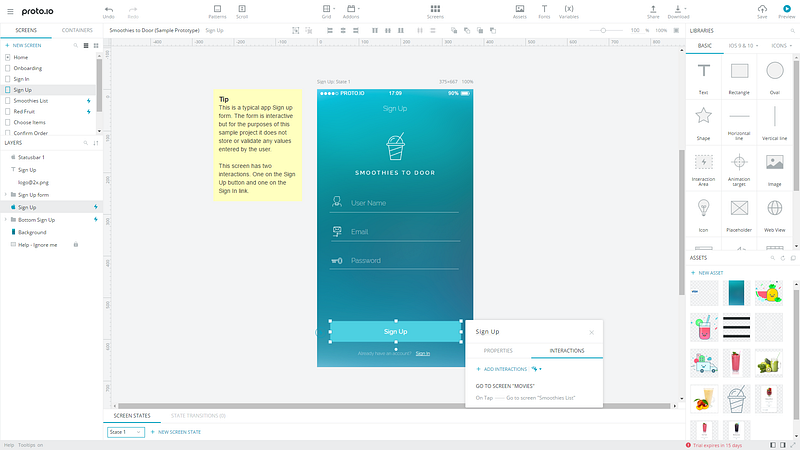This screenshot has width=800, height=450.
Task: Click the Undo button
Action: (x=109, y=12)
